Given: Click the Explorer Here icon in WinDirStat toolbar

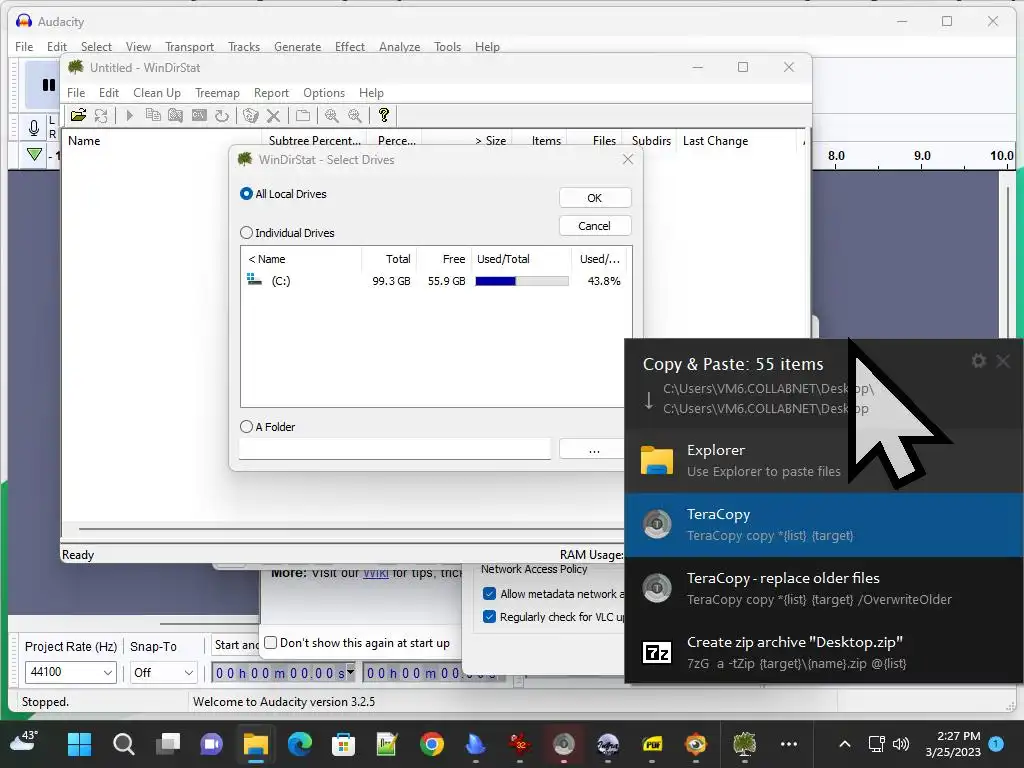Looking at the screenshot, I should coord(176,116).
